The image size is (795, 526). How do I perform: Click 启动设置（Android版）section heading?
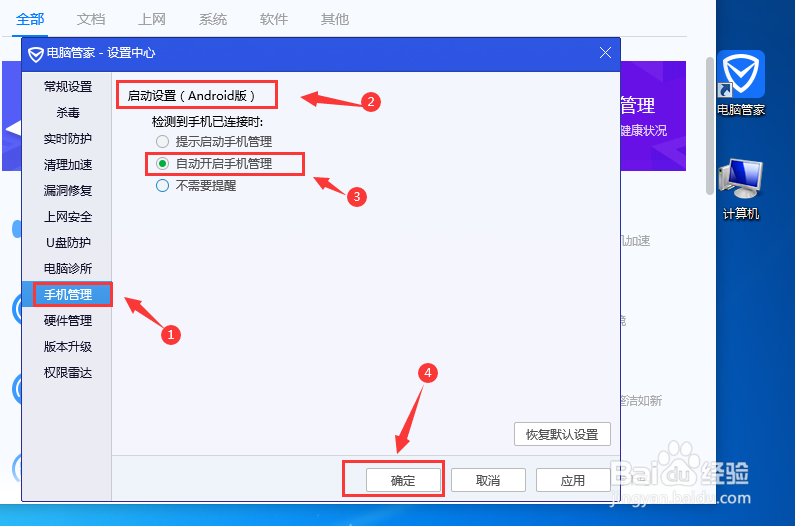coord(191,95)
